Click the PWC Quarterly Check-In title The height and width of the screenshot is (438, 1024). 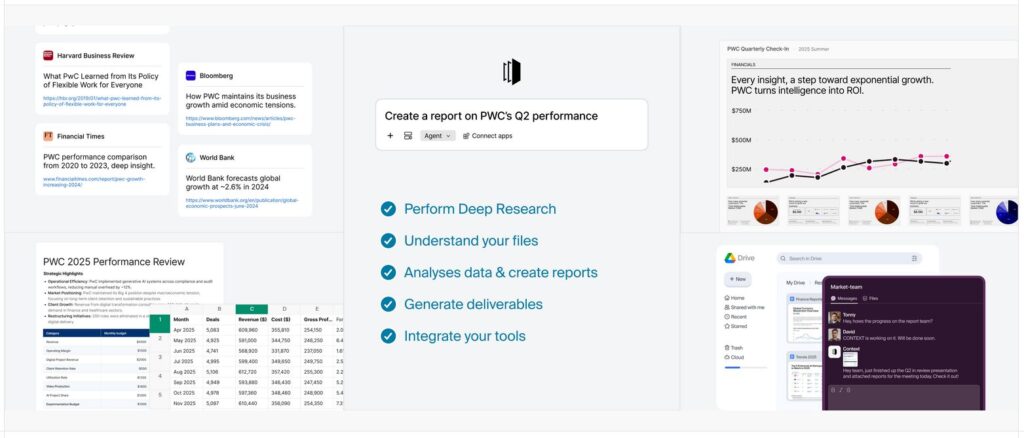(758, 49)
